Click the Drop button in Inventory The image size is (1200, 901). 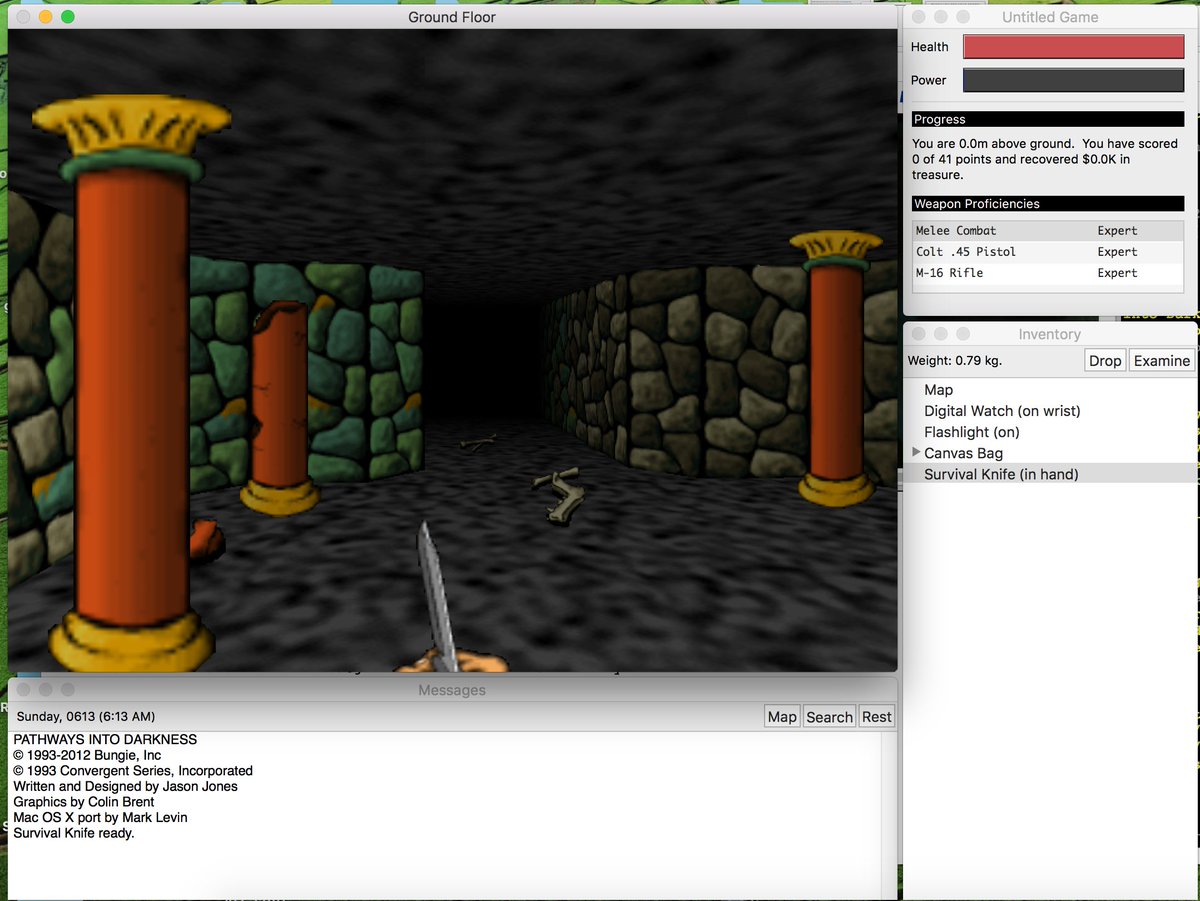coord(1105,361)
